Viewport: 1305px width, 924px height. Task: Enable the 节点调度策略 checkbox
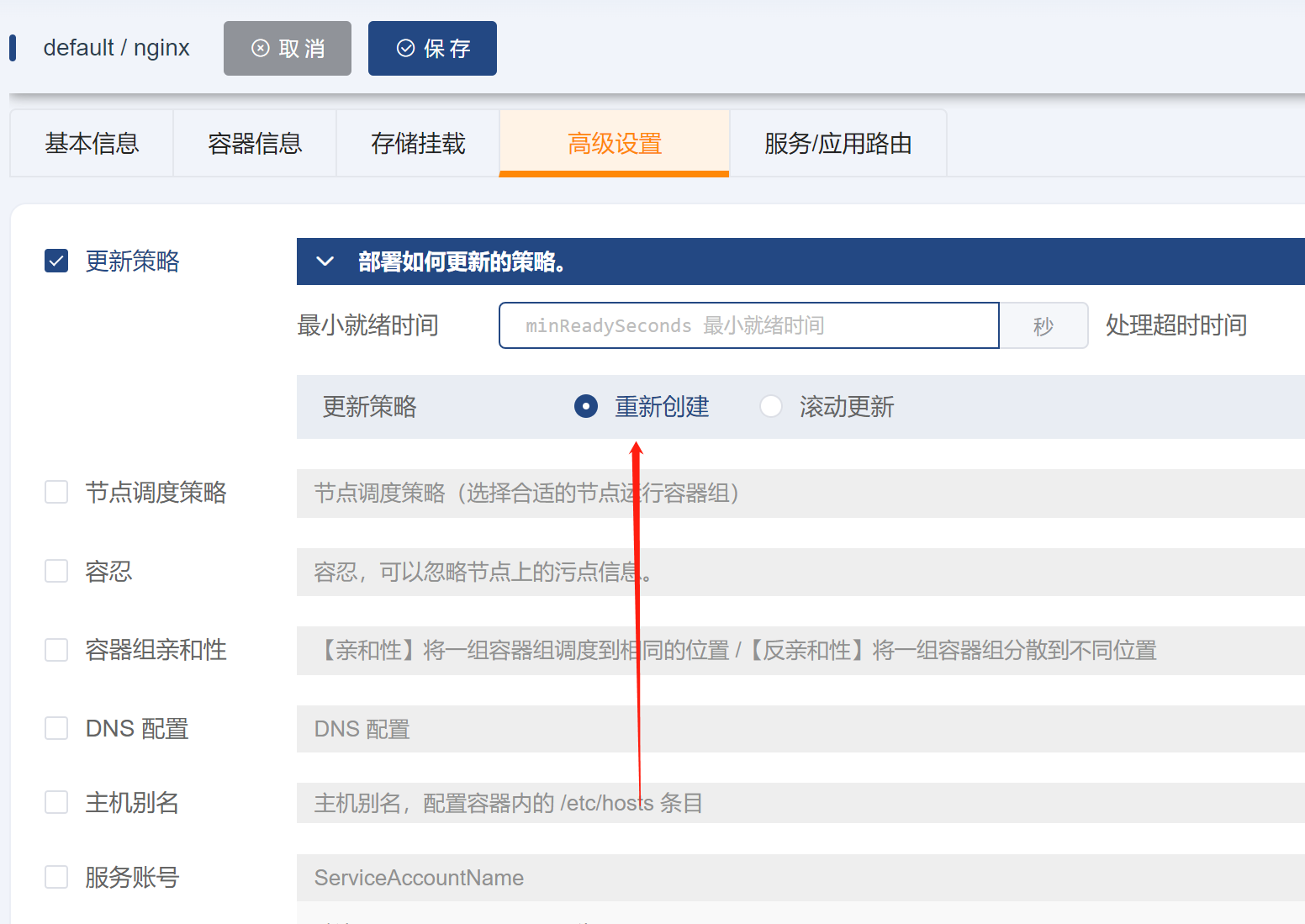point(55,492)
